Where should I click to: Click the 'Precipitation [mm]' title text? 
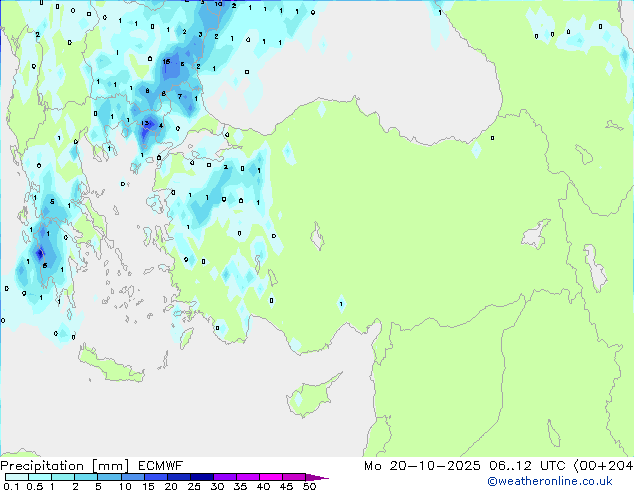pyautogui.click(x=65, y=466)
